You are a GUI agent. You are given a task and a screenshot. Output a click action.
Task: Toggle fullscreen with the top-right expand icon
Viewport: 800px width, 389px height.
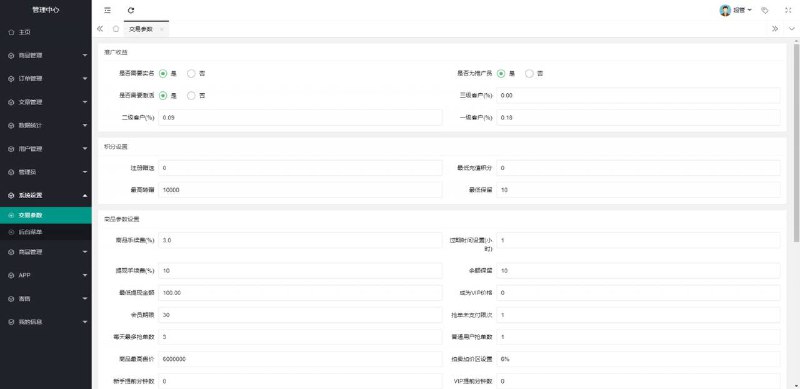(x=788, y=10)
